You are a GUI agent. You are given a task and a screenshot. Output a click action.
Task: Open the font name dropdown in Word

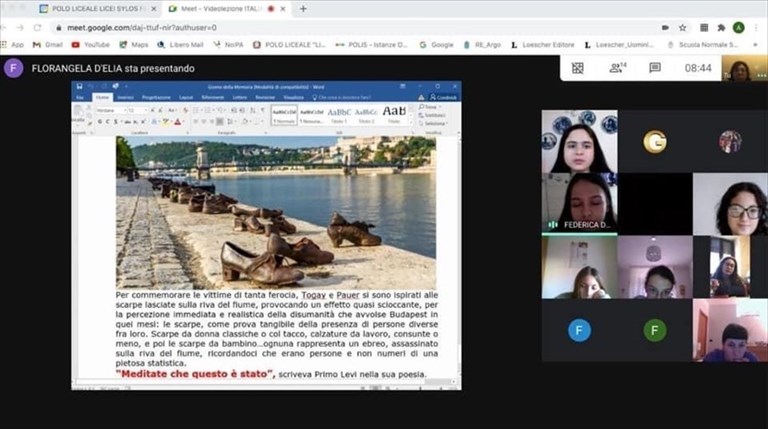coord(125,111)
